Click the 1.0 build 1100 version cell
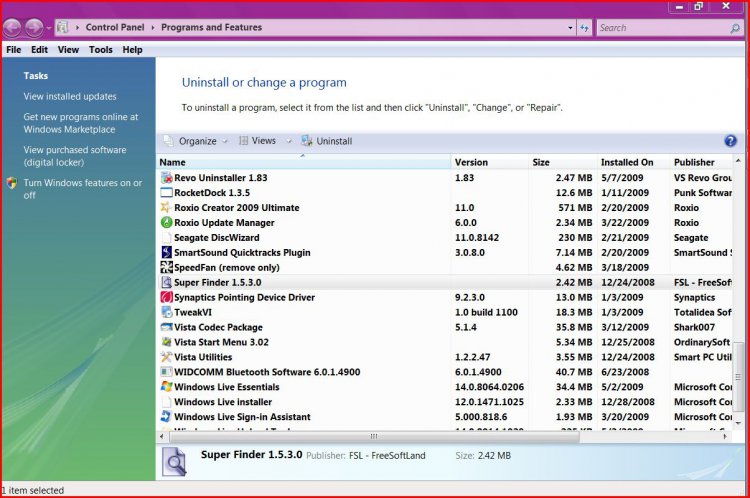Viewport: 750px width, 498px height. [x=486, y=312]
